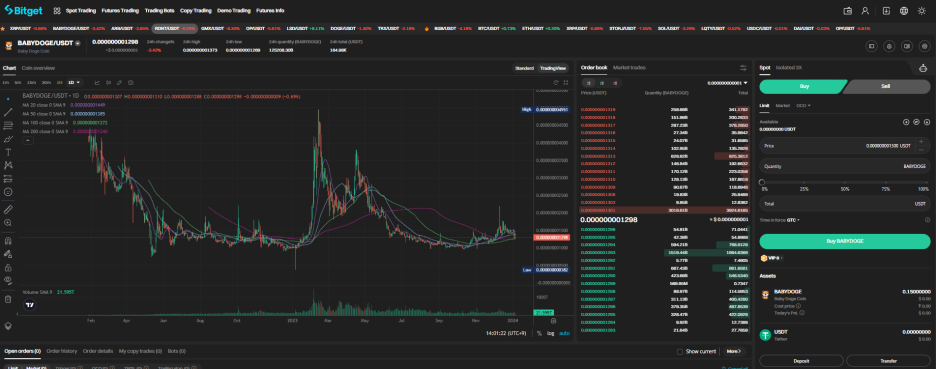The height and width of the screenshot is (369, 936).
Task: Click the Transfer button
Action: coord(888,361)
